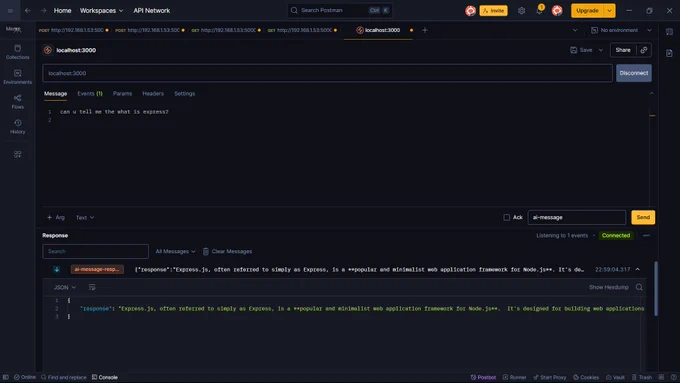The width and height of the screenshot is (680, 383).
Task: Open the Upgrade dropdown arrow
Action: coord(609,10)
